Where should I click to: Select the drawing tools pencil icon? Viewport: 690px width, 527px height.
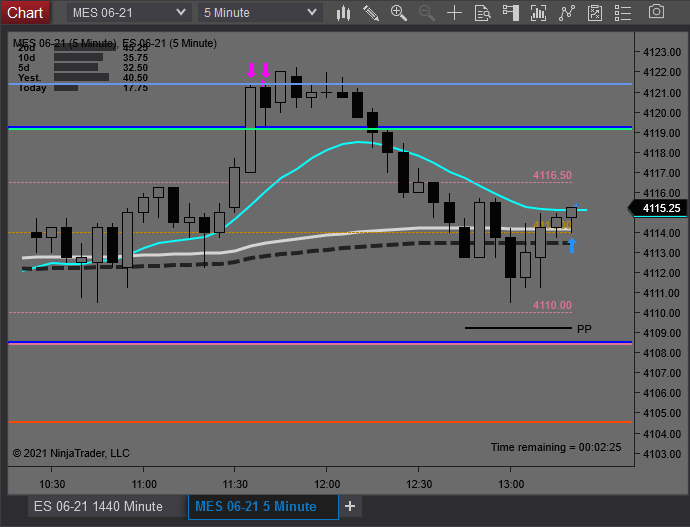tap(371, 13)
